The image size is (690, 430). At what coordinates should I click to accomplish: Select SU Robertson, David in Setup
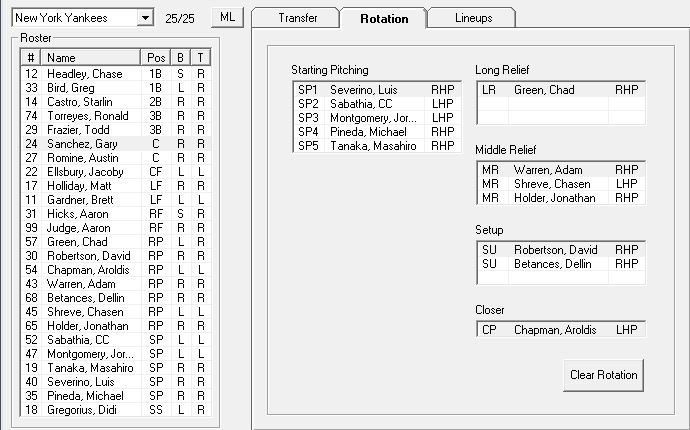pyautogui.click(x=561, y=250)
